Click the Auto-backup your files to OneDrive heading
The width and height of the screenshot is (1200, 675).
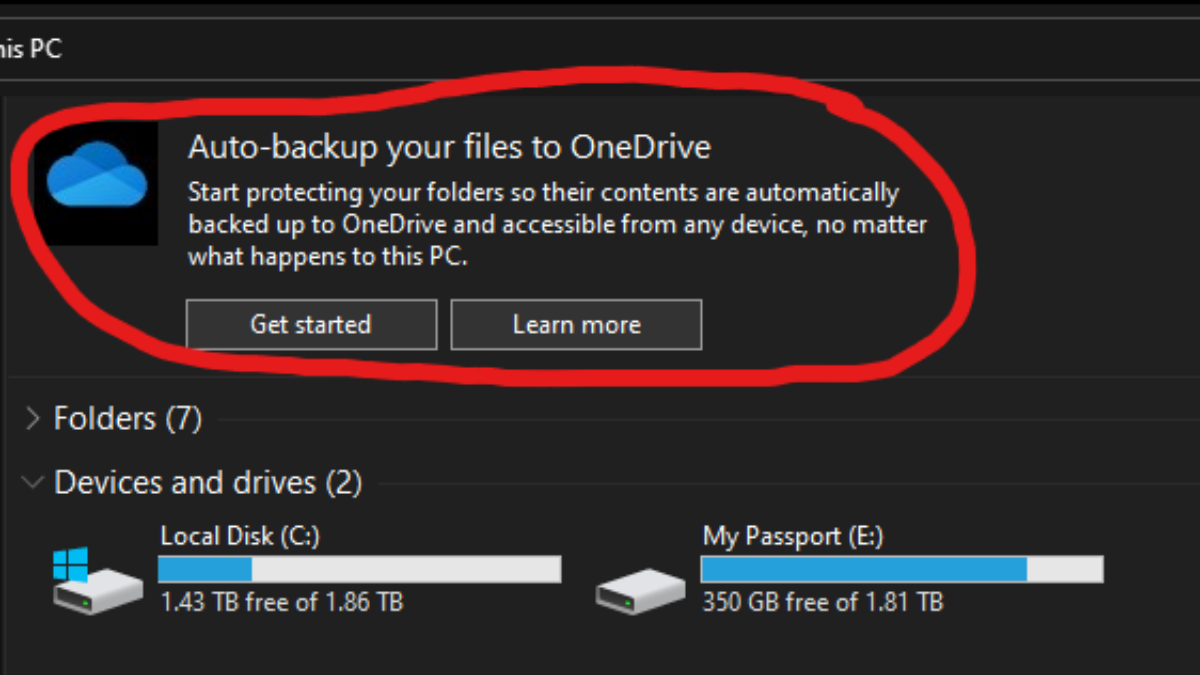449,148
